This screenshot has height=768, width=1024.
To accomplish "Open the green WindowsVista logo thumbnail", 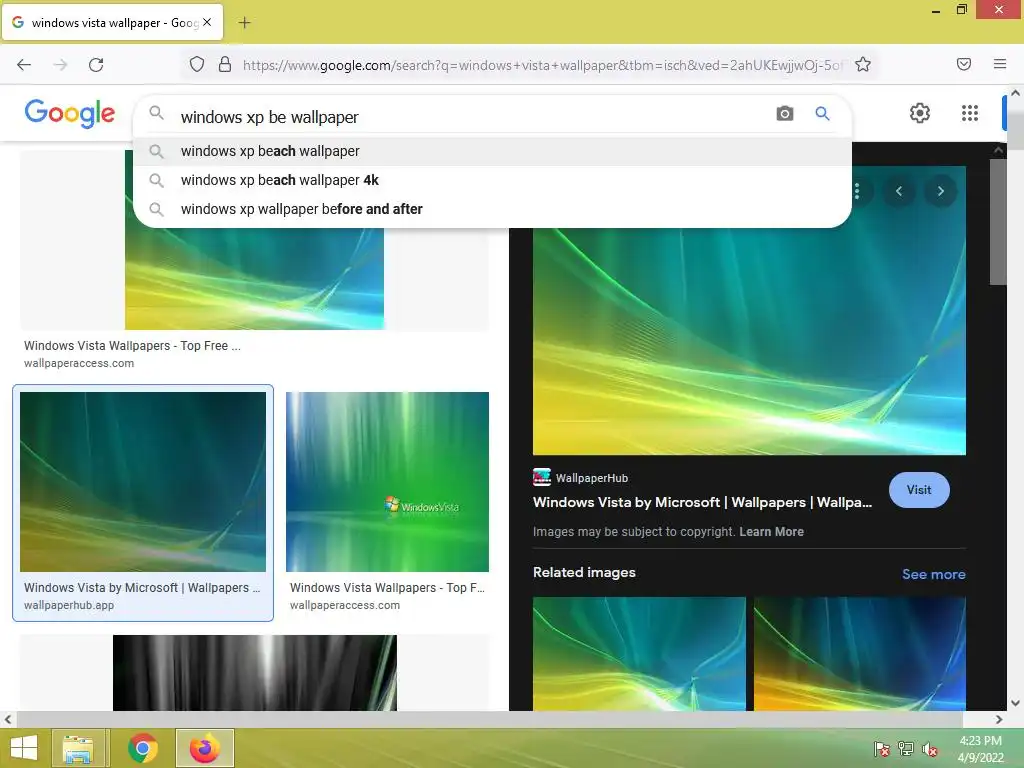I will coord(387,482).
